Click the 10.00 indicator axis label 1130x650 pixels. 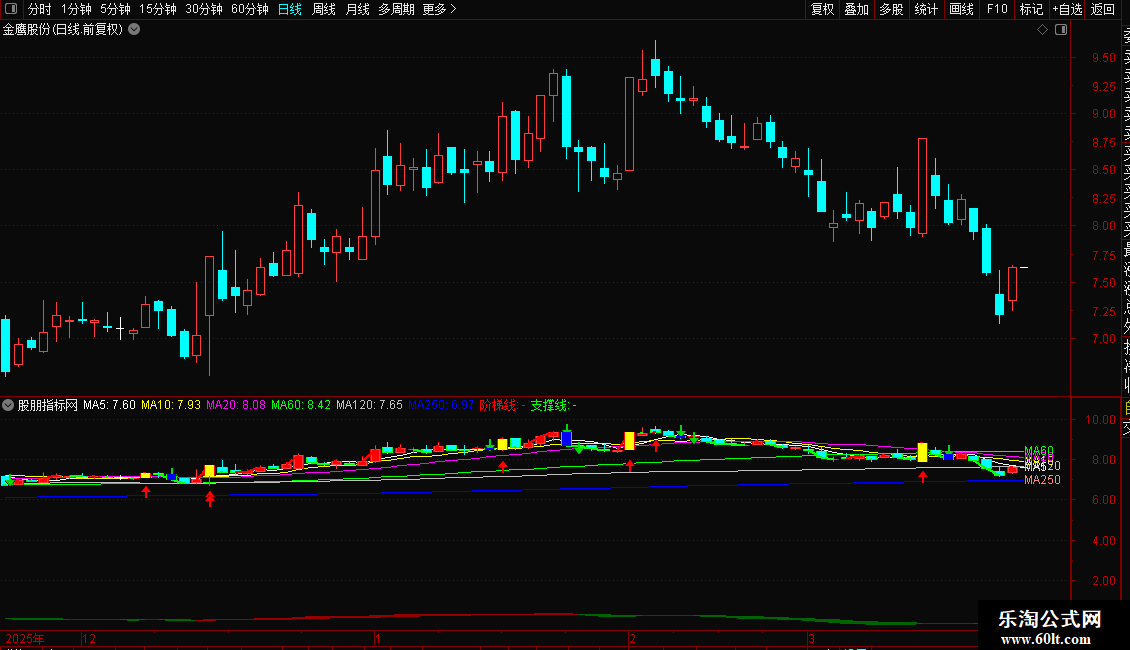click(x=1100, y=419)
